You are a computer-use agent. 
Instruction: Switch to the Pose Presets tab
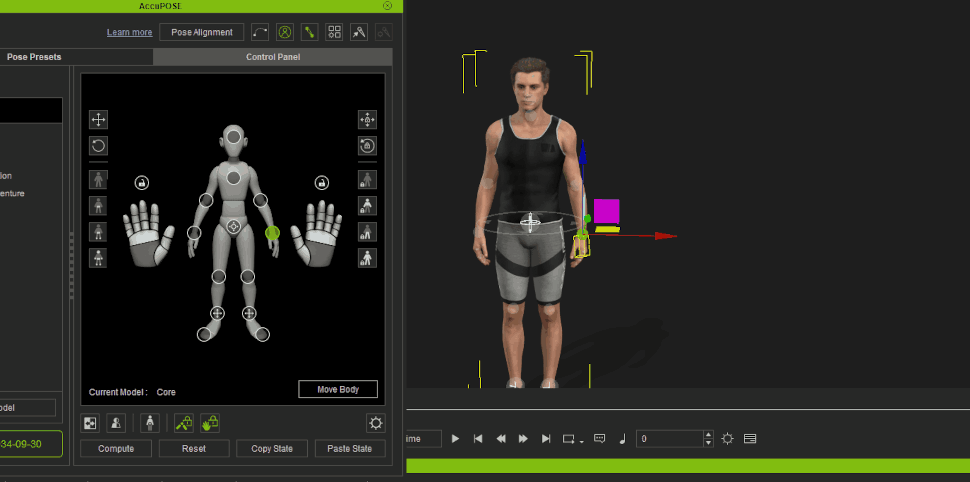[x=34, y=57]
